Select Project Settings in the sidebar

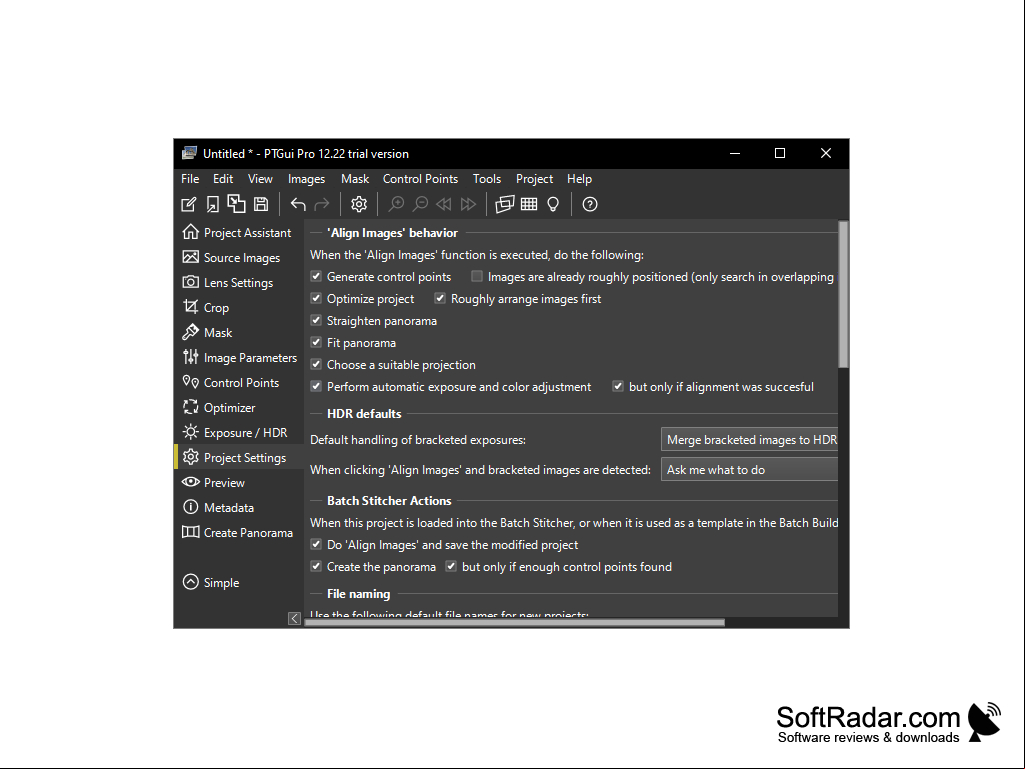pos(239,458)
